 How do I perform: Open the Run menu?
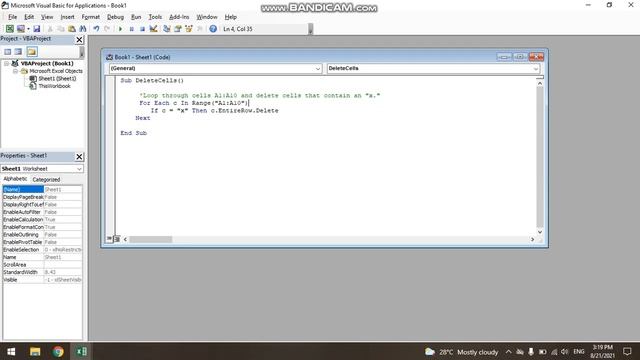(136, 17)
